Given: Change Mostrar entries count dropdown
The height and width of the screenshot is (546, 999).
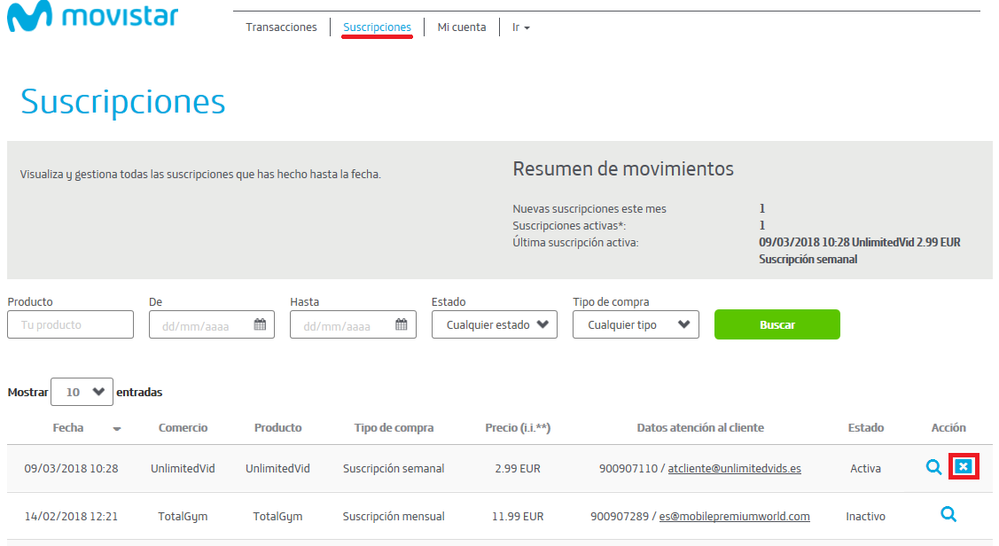Looking at the screenshot, I should point(82,392).
